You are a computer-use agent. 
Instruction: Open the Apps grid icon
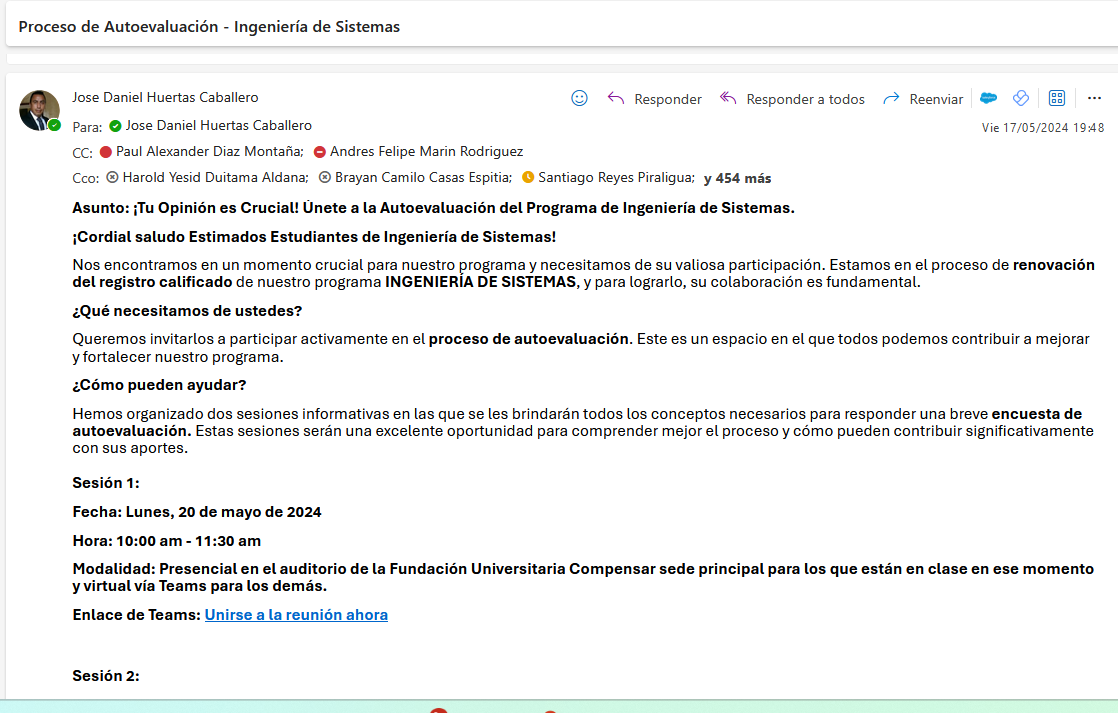(1057, 98)
